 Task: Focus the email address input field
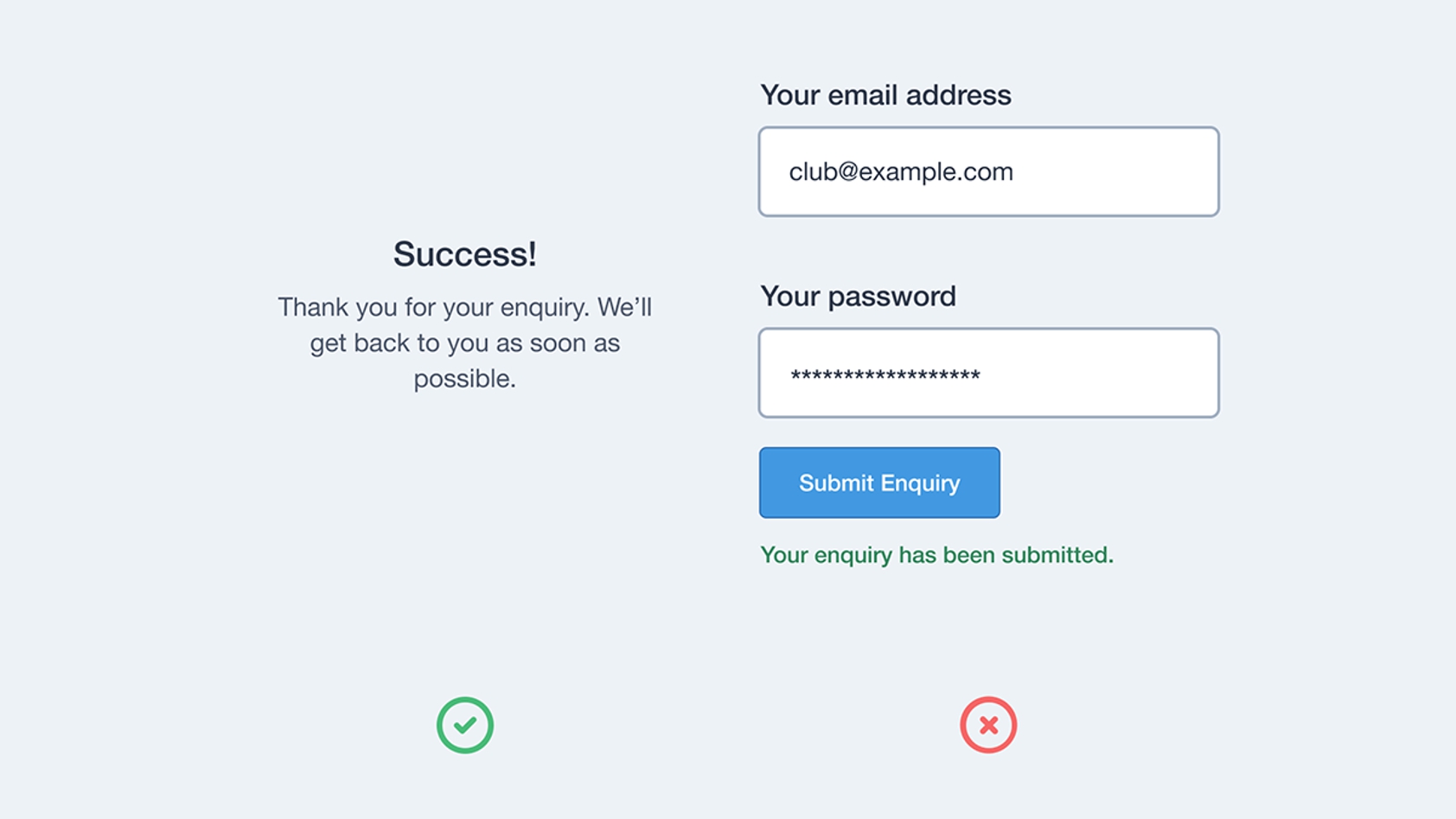coord(988,171)
